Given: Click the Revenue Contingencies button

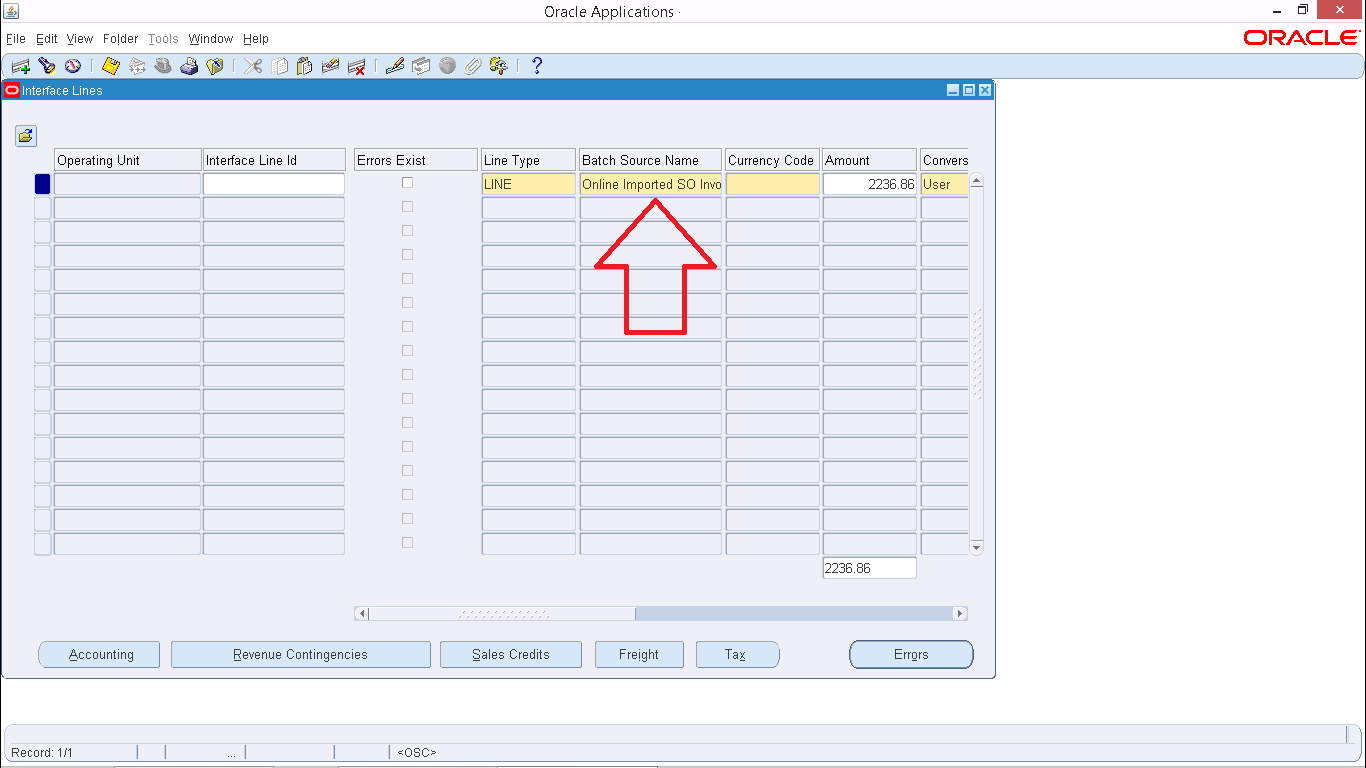Looking at the screenshot, I should (x=300, y=655).
